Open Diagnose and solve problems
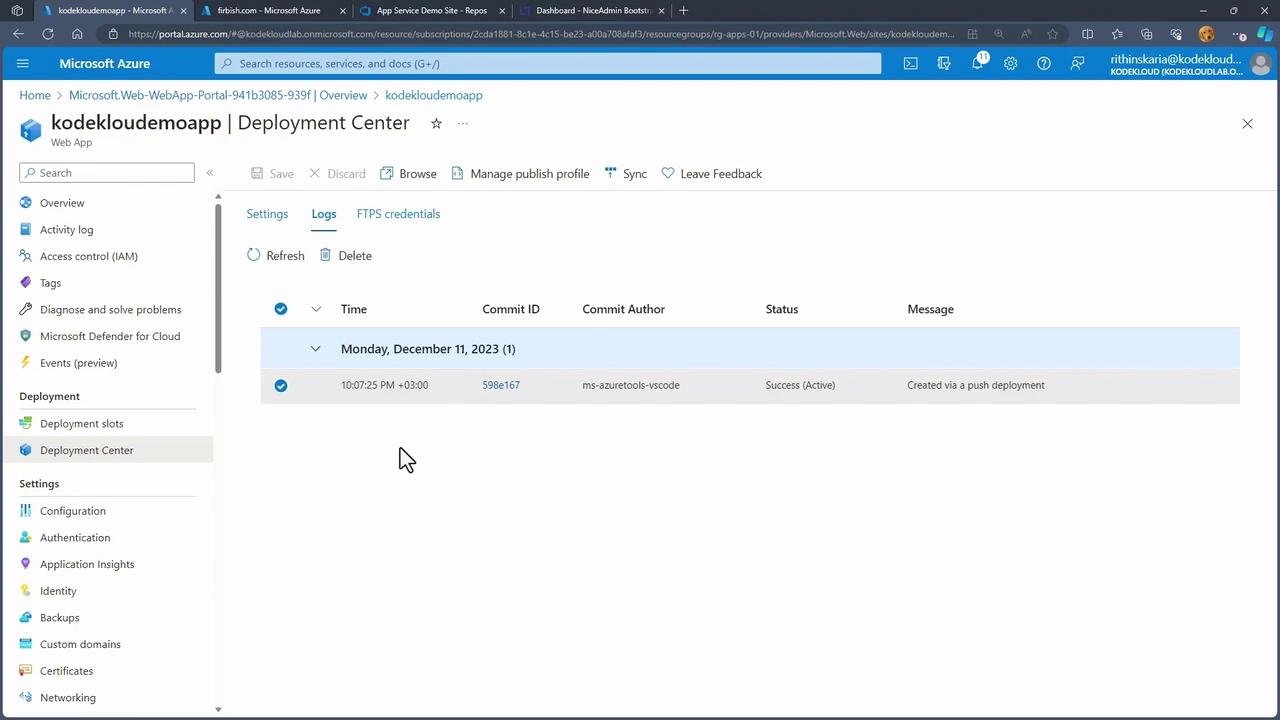Viewport: 1280px width, 720px height. pyautogui.click(x=110, y=309)
